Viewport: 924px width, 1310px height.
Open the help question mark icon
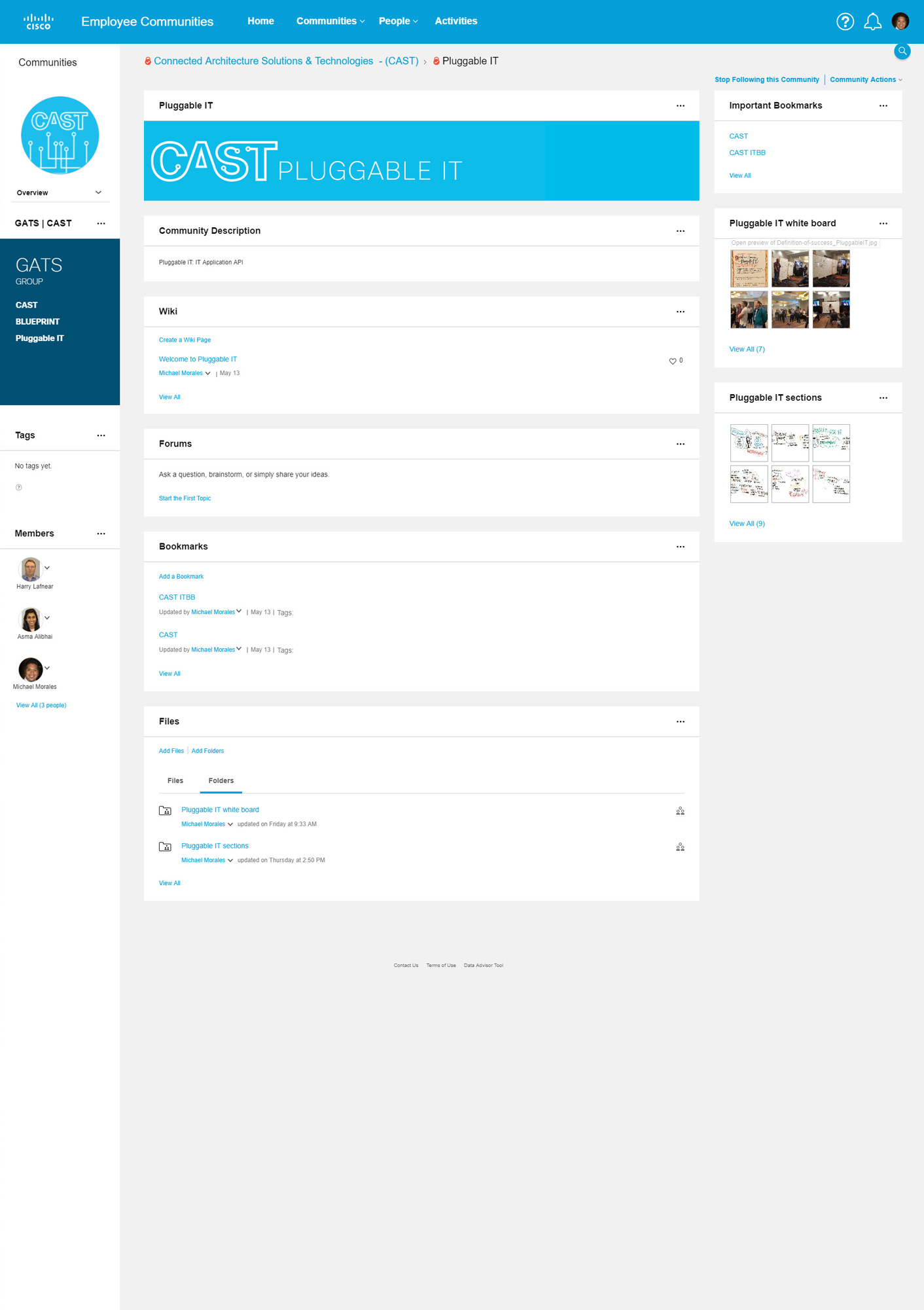coord(845,22)
